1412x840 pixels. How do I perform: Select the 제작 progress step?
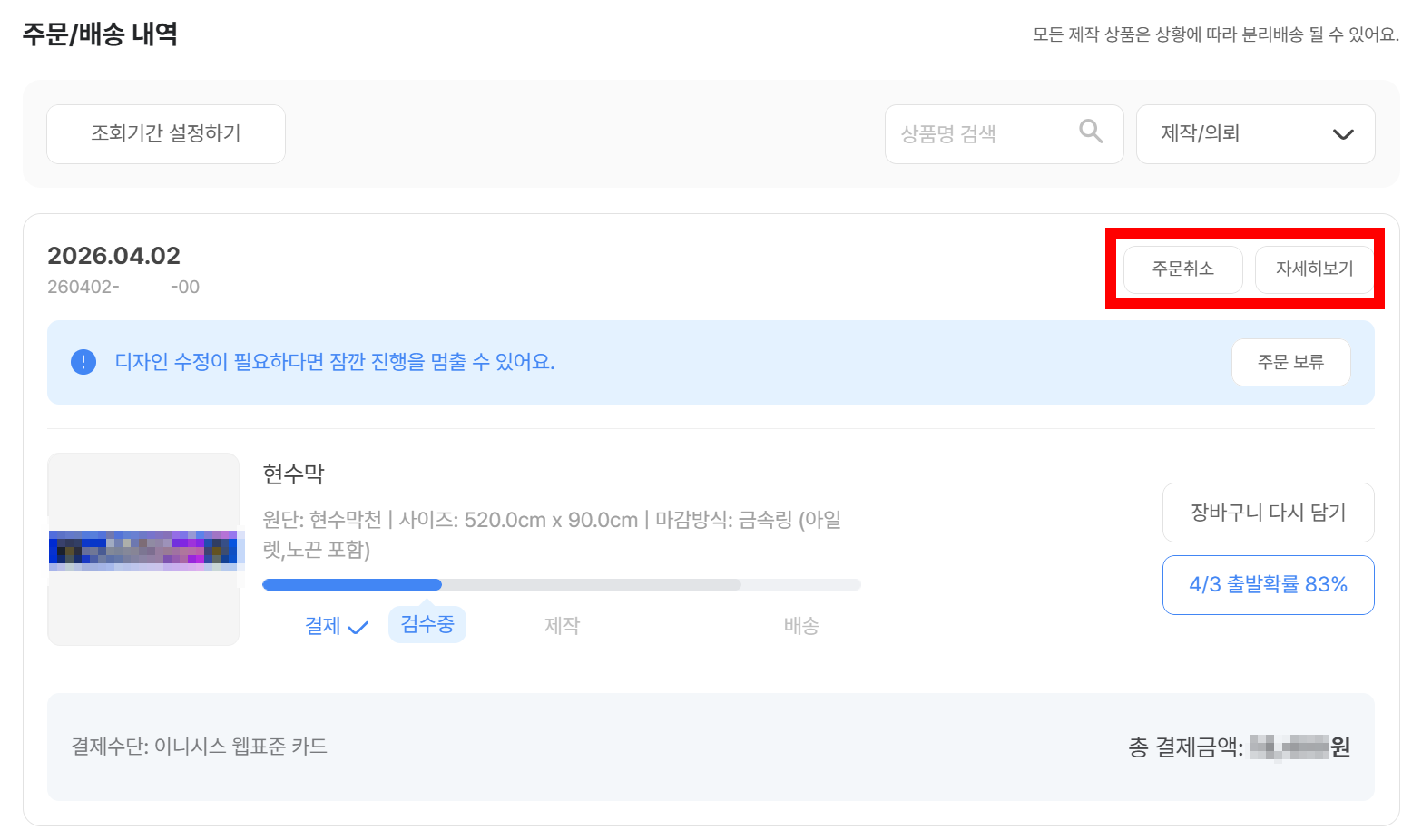coord(562,625)
